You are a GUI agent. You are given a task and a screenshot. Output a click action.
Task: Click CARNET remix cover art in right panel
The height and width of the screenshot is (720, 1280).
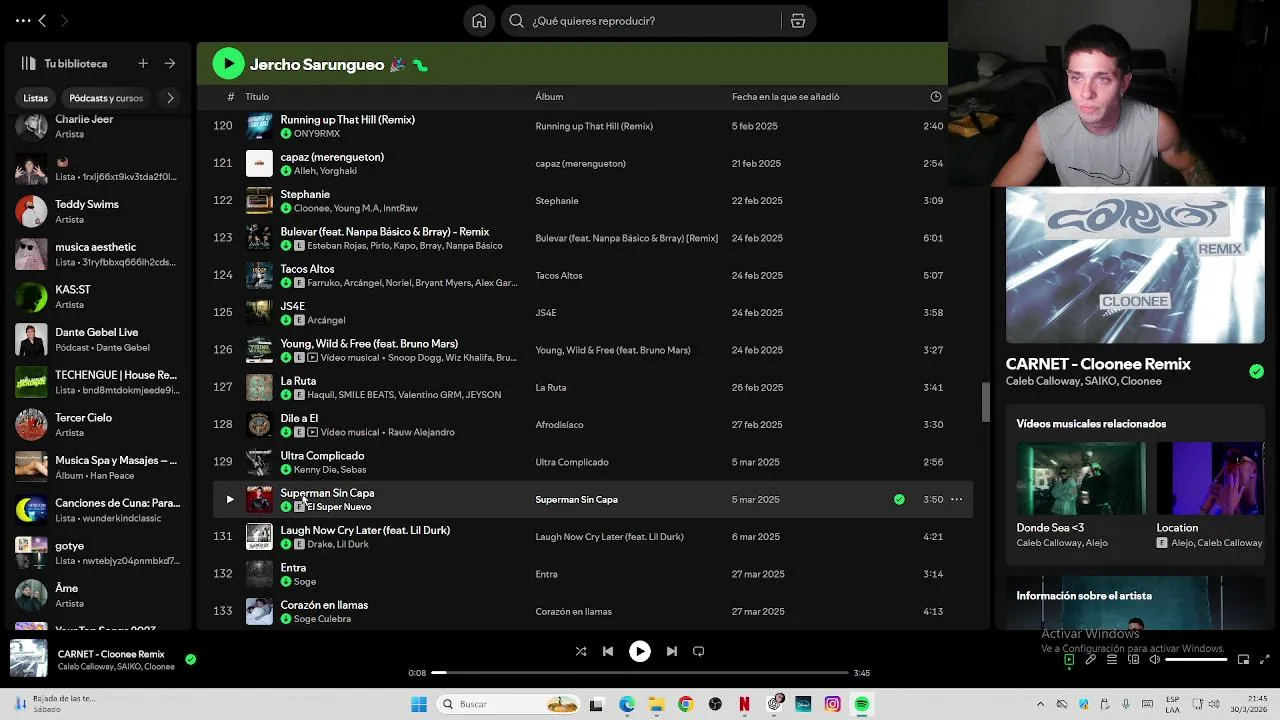click(1135, 265)
